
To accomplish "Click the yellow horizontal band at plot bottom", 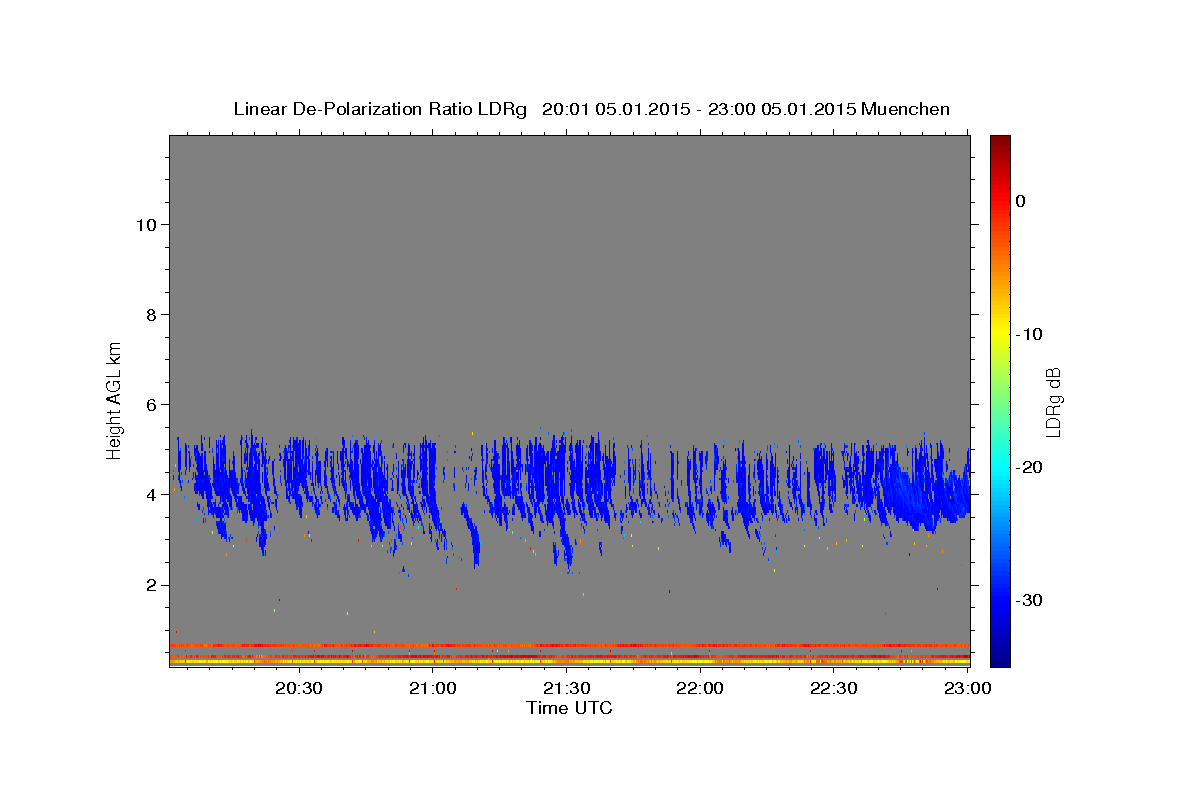I will coord(570,662).
